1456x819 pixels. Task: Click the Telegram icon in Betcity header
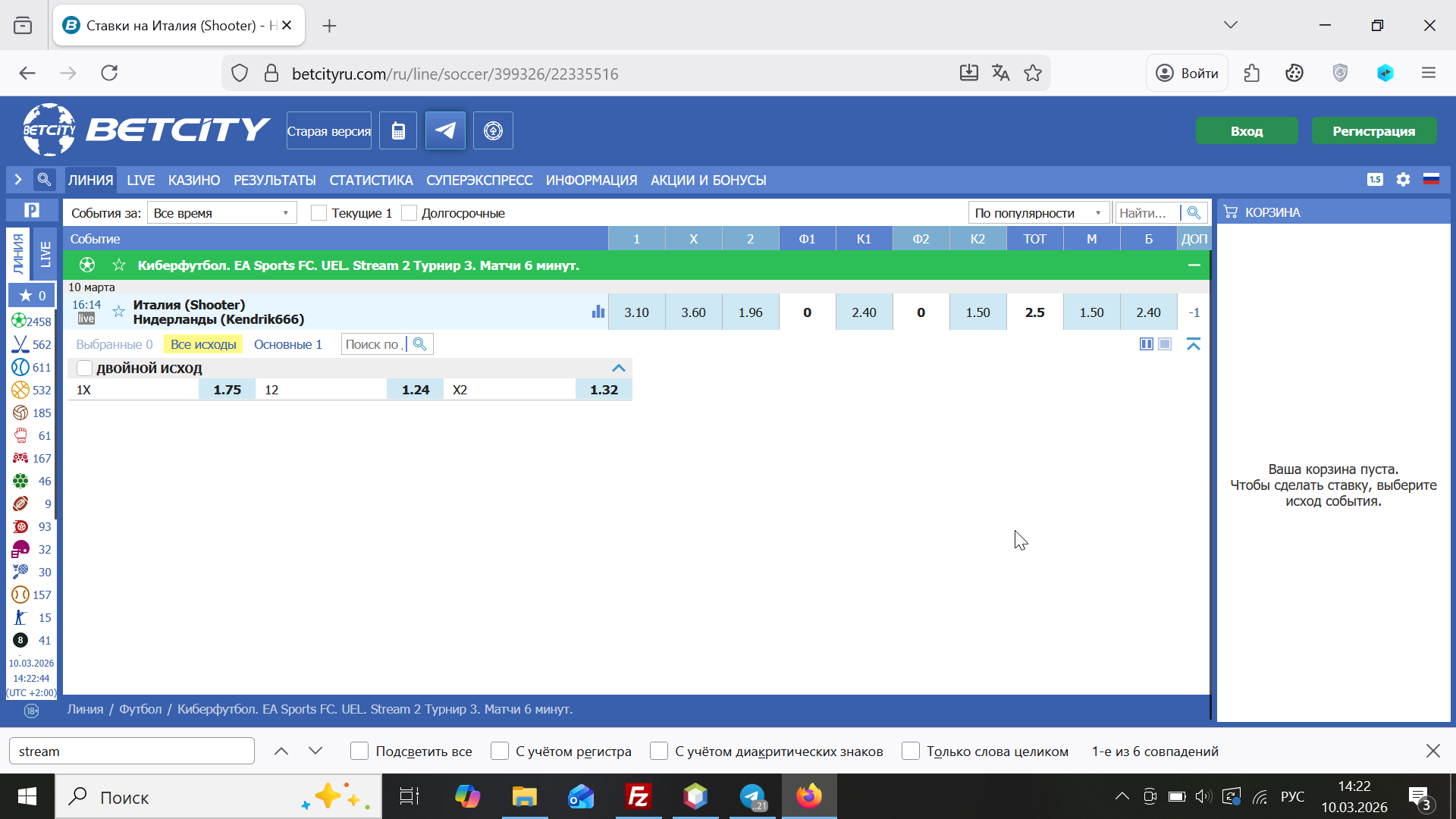(445, 131)
